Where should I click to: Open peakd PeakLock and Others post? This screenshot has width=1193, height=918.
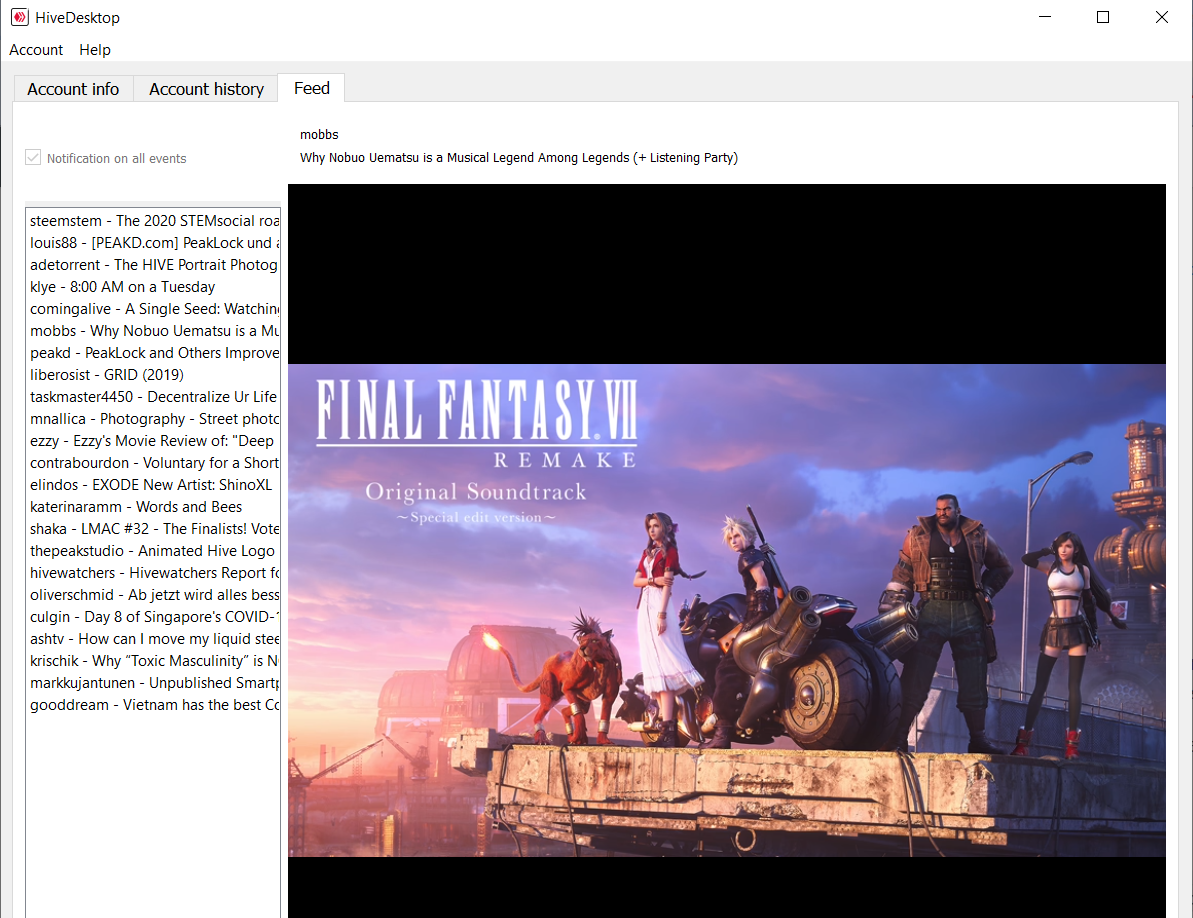[154, 353]
